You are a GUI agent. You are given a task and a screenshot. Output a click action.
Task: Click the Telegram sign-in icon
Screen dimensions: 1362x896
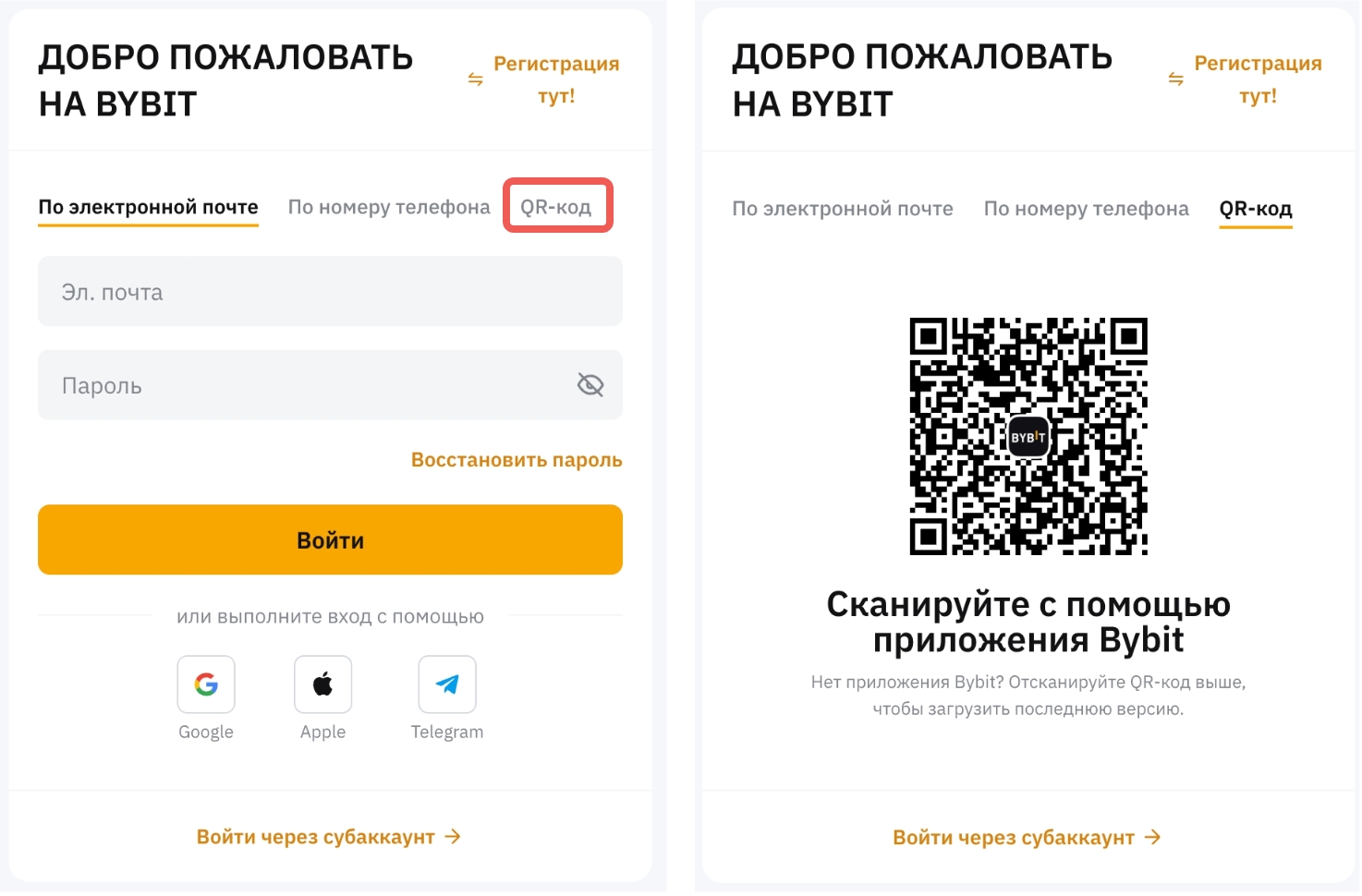tap(447, 684)
